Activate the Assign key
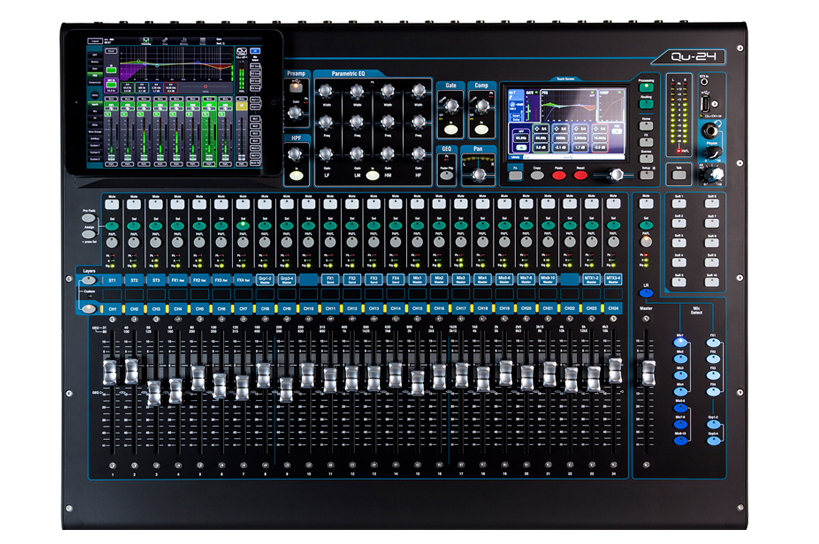 [88, 234]
